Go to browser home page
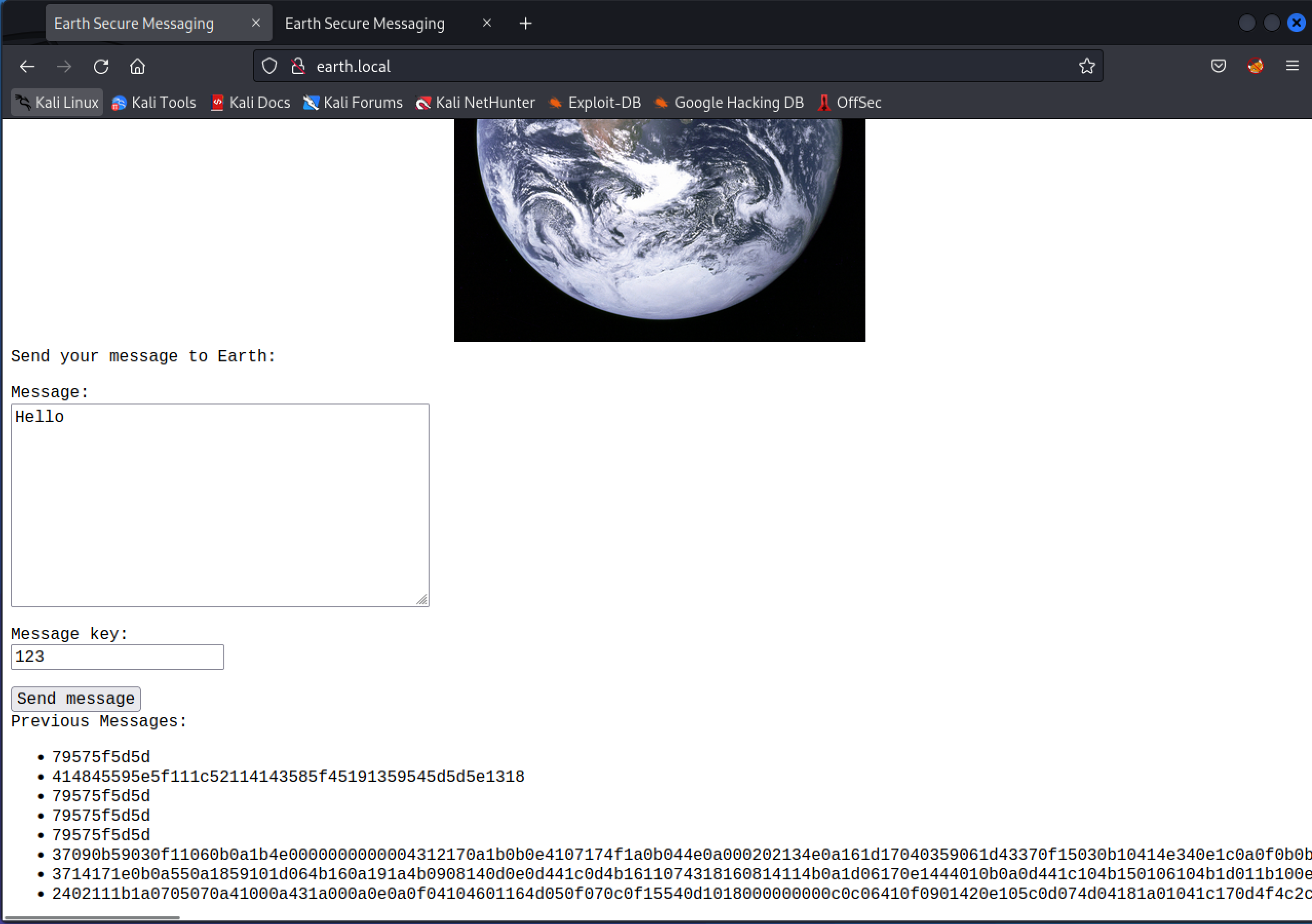 (x=138, y=66)
